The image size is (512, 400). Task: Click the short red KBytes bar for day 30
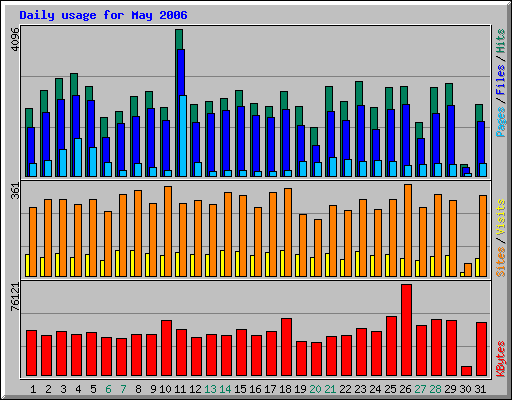point(466,371)
